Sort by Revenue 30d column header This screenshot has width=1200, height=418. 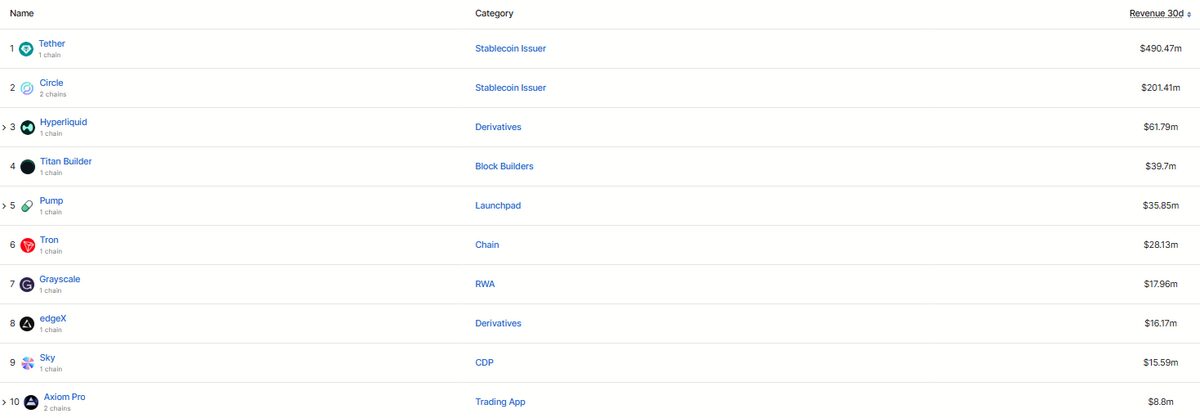(x=1153, y=13)
